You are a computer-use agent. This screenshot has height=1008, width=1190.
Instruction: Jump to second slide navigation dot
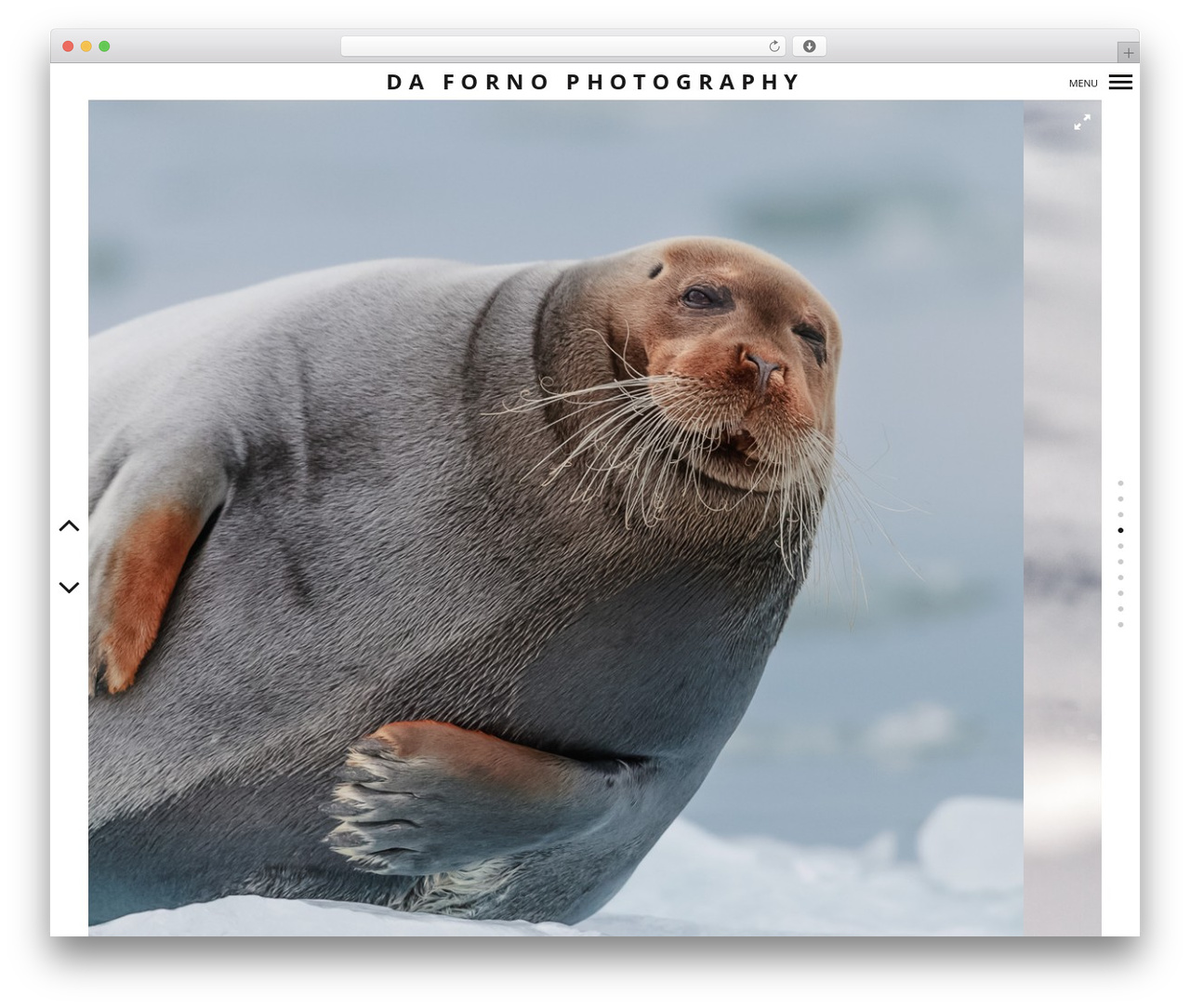pyautogui.click(x=1120, y=498)
